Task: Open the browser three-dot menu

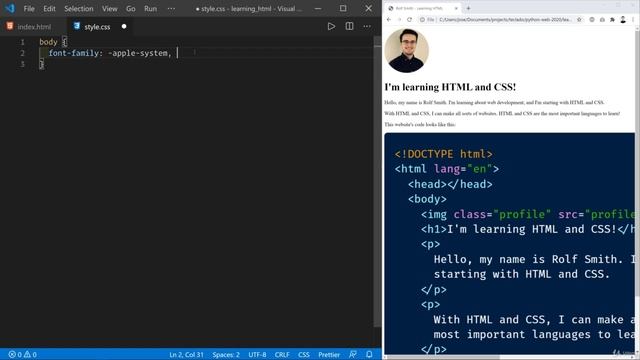Action: 633,20
